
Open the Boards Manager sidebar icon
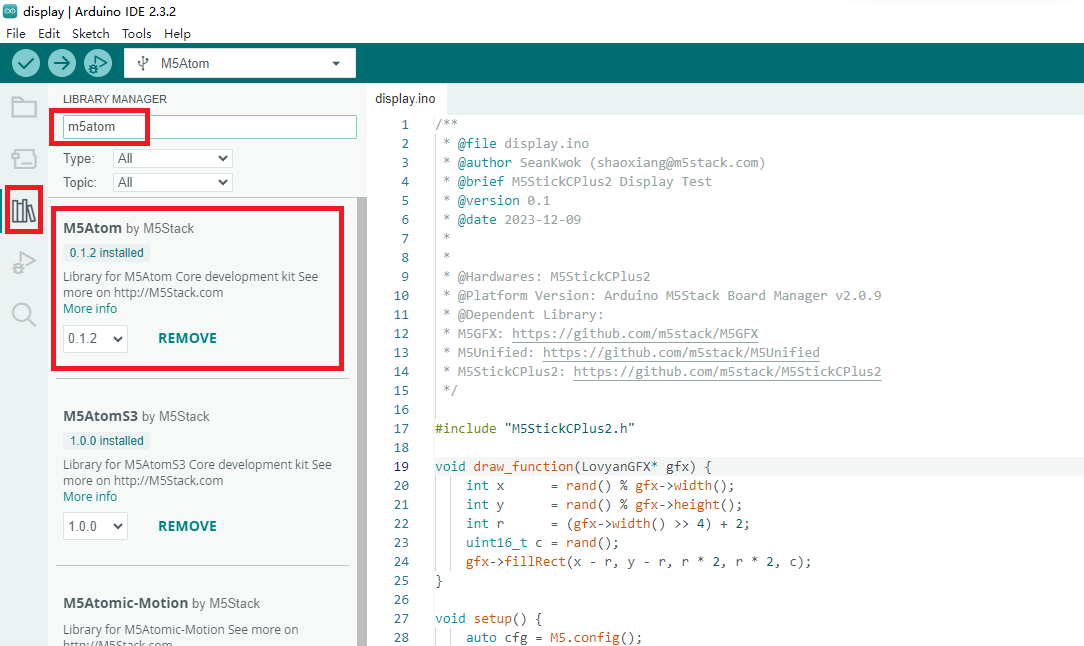point(24,158)
